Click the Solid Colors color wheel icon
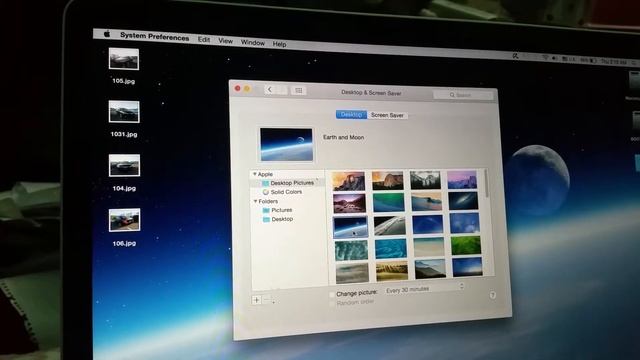 266,192
